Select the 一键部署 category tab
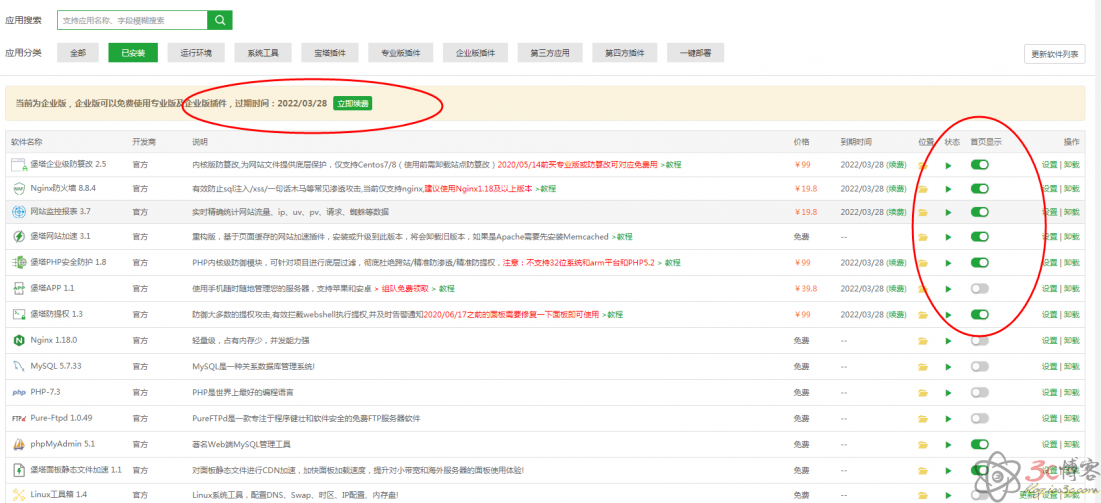 pyautogui.click(x=696, y=53)
